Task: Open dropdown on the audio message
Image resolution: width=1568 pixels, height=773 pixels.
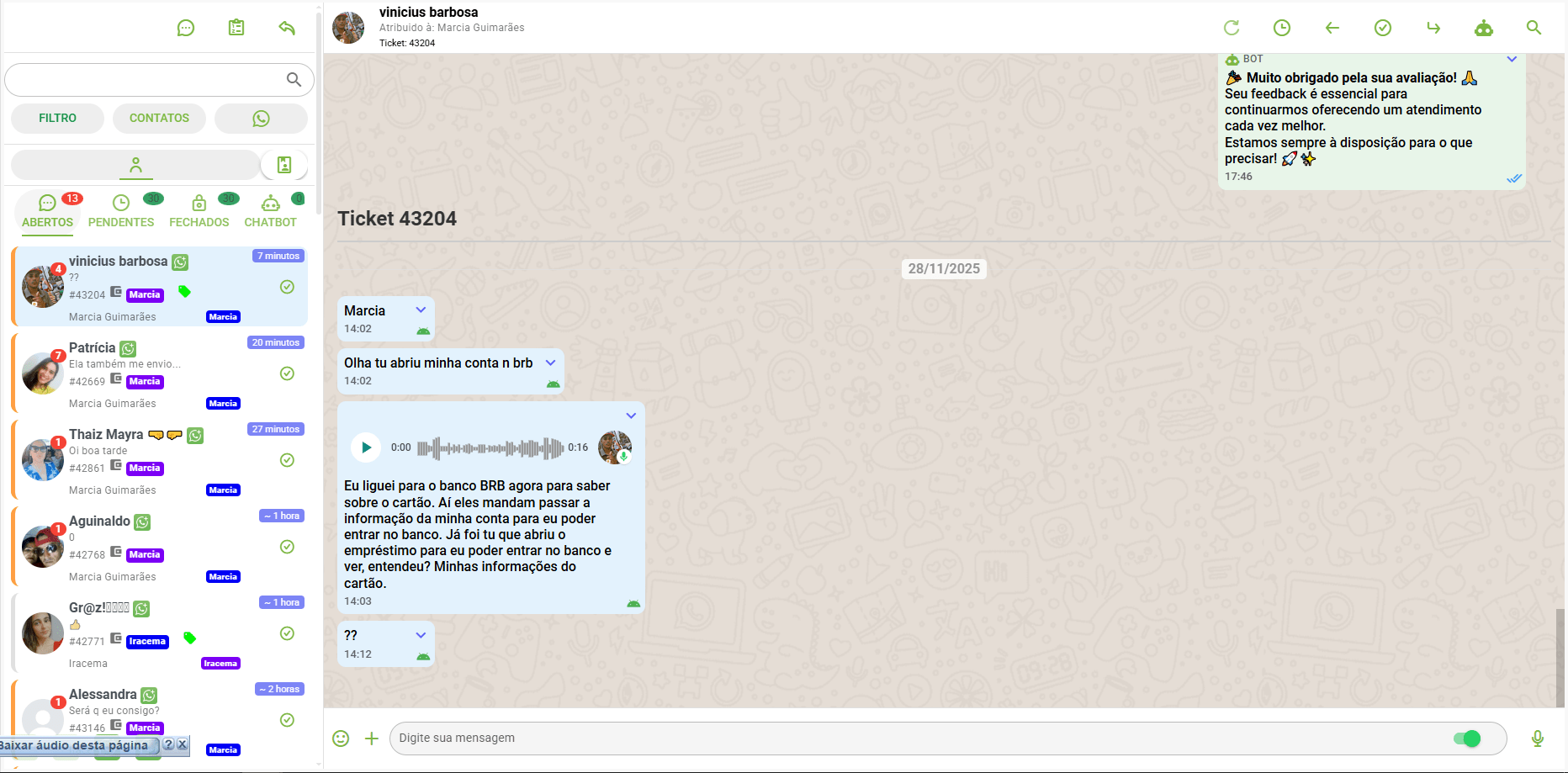Action: [631, 416]
